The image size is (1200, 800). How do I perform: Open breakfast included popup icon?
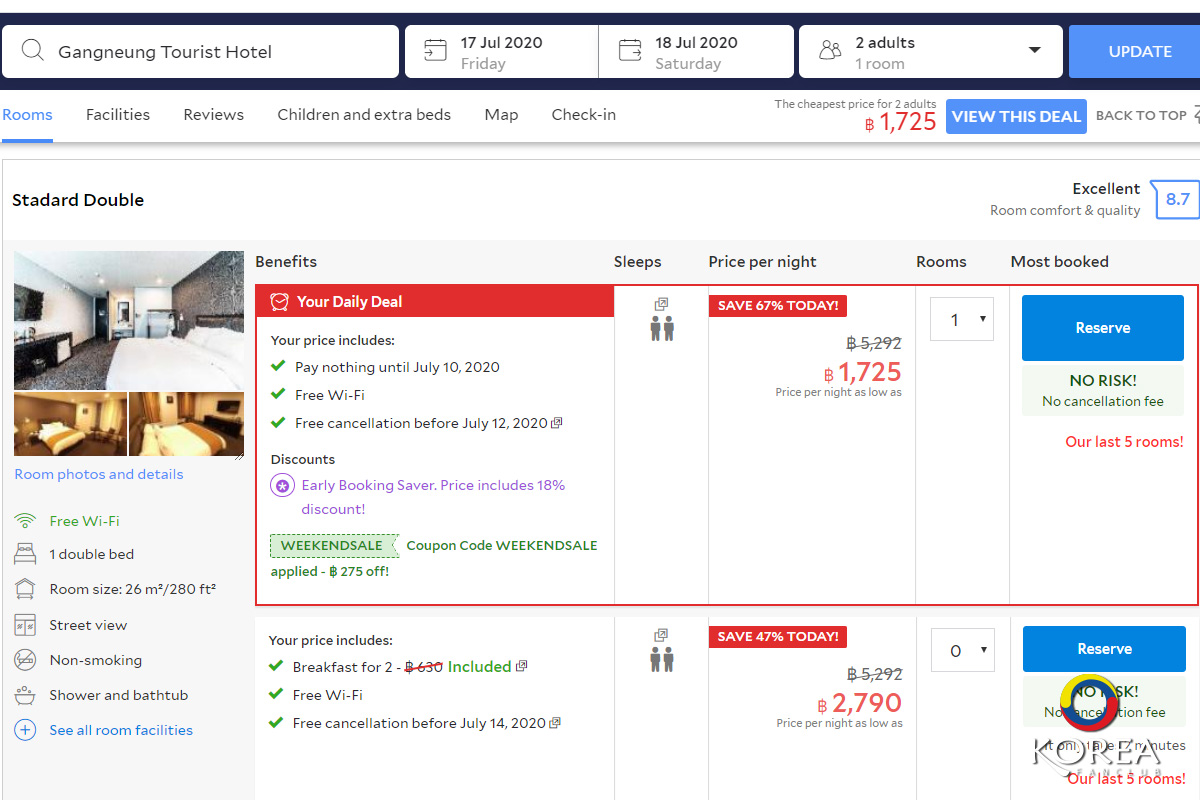(x=522, y=666)
